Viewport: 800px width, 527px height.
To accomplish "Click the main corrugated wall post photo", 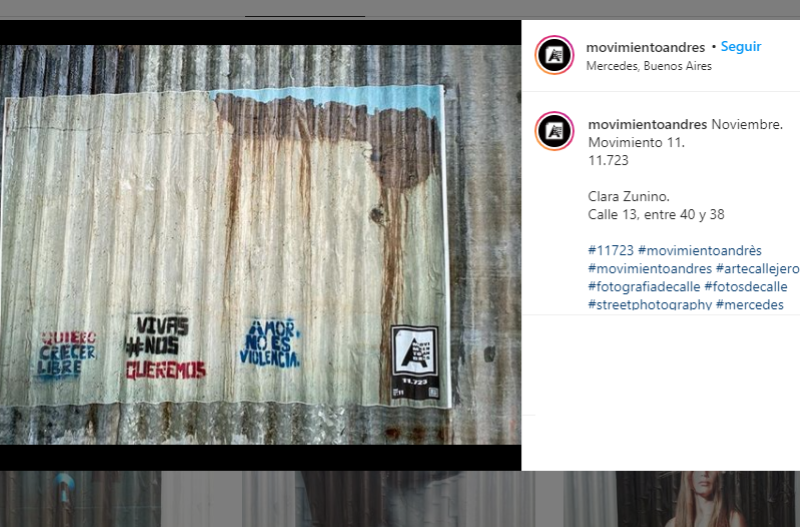I will pyautogui.click(x=260, y=245).
